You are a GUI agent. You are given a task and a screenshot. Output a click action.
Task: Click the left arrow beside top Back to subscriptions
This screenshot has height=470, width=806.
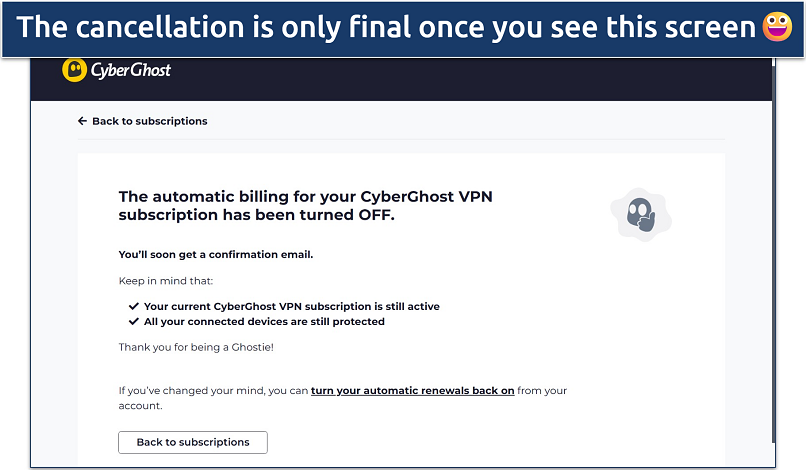[82, 121]
